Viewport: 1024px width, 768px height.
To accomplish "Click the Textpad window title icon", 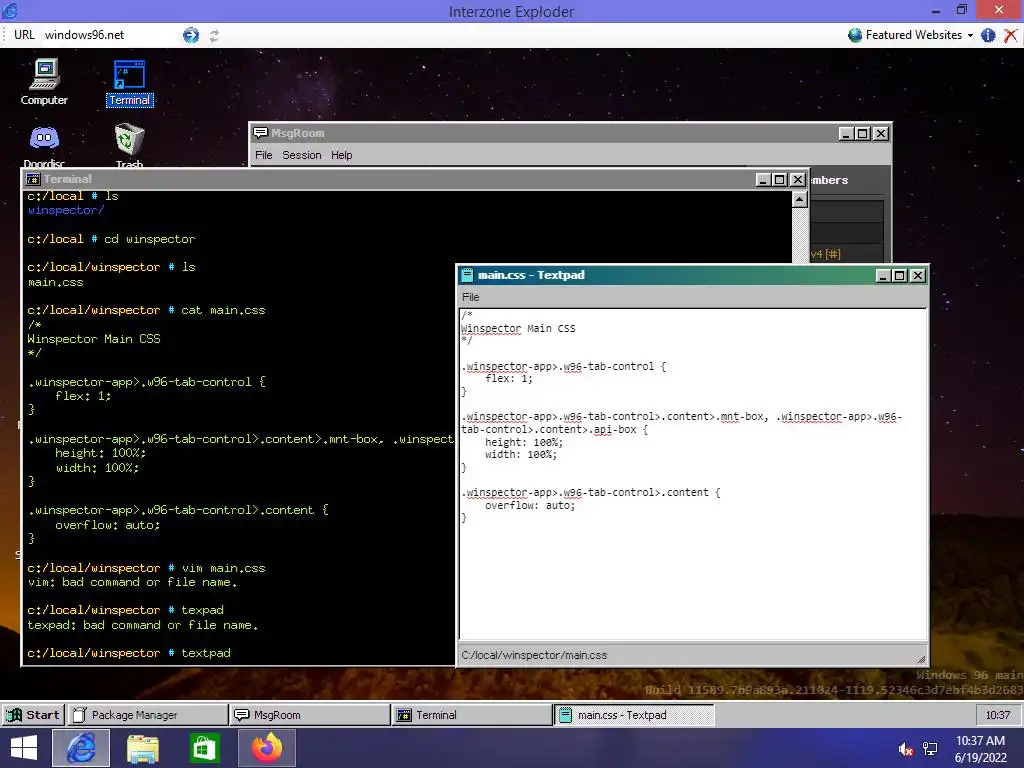I will [x=467, y=275].
